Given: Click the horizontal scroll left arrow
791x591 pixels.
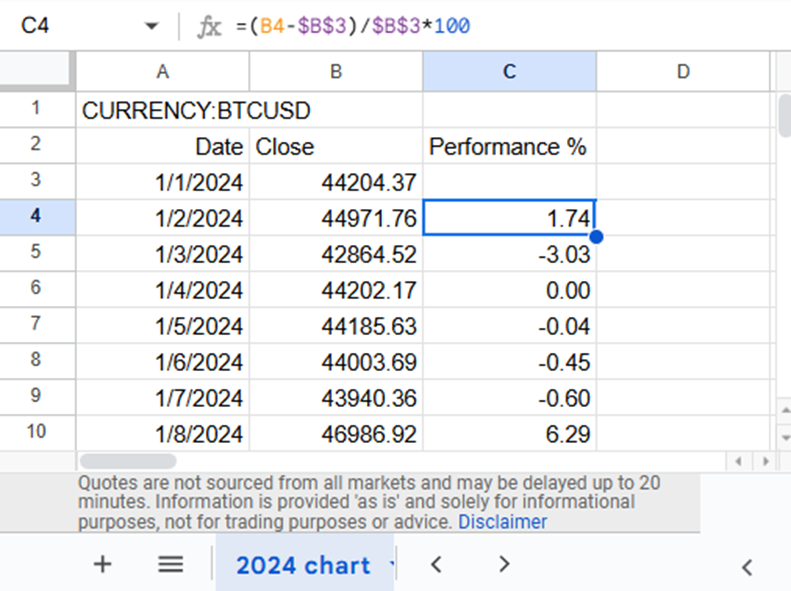Looking at the screenshot, I should (739, 461).
